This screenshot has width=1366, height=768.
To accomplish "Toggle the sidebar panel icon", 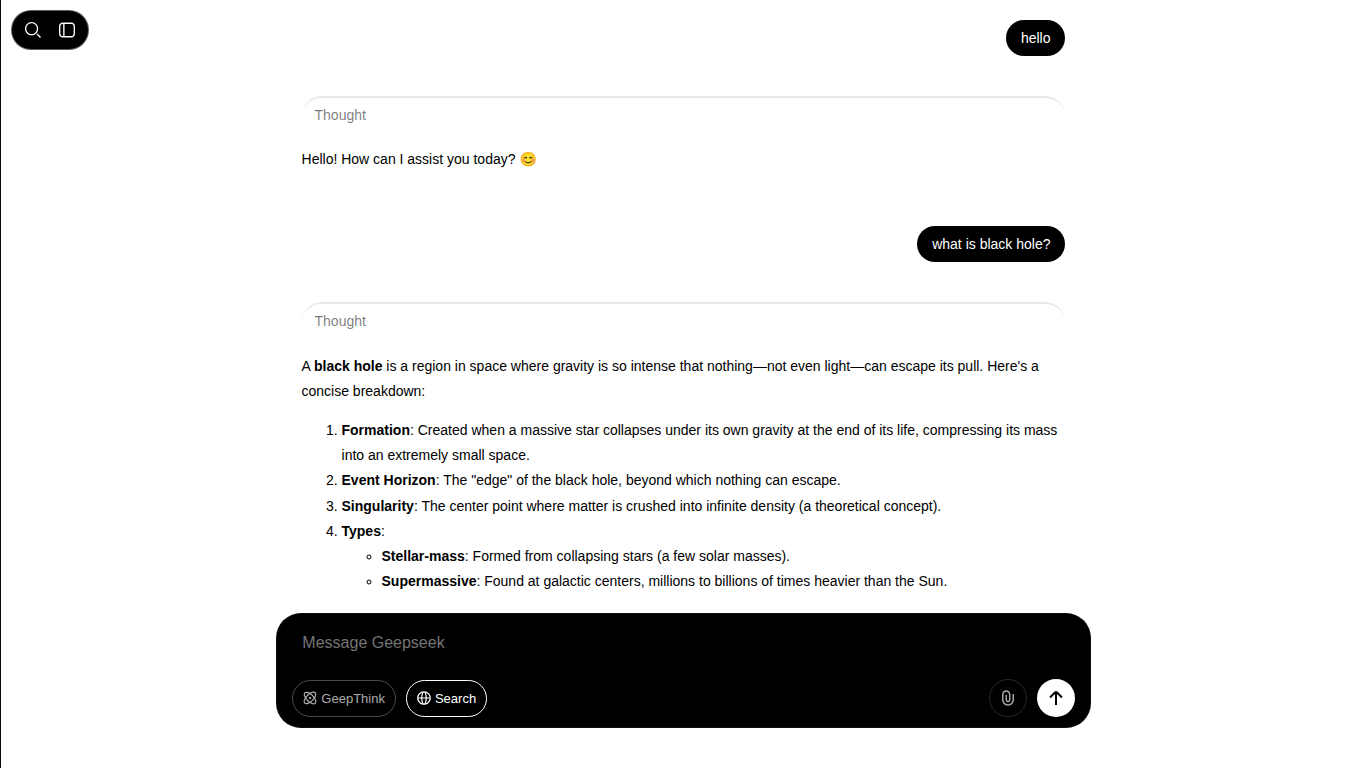I will (67, 30).
